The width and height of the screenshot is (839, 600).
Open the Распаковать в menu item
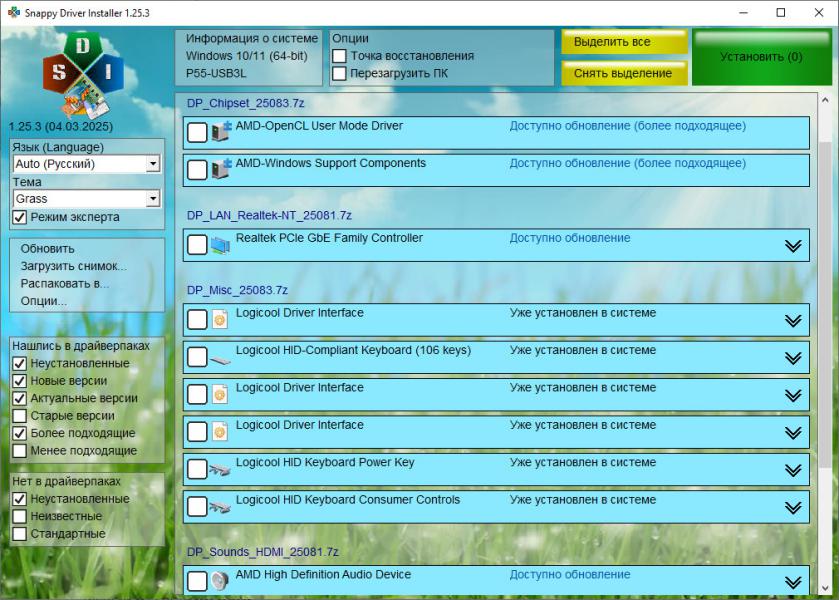tap(64, 283)
